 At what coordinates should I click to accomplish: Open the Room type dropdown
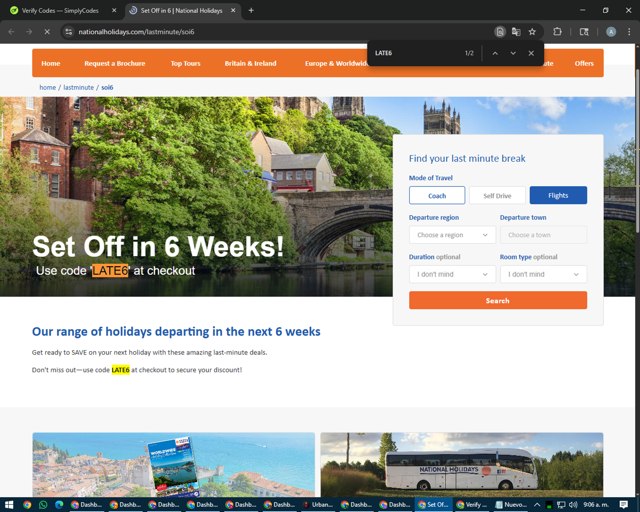[543, 274]
